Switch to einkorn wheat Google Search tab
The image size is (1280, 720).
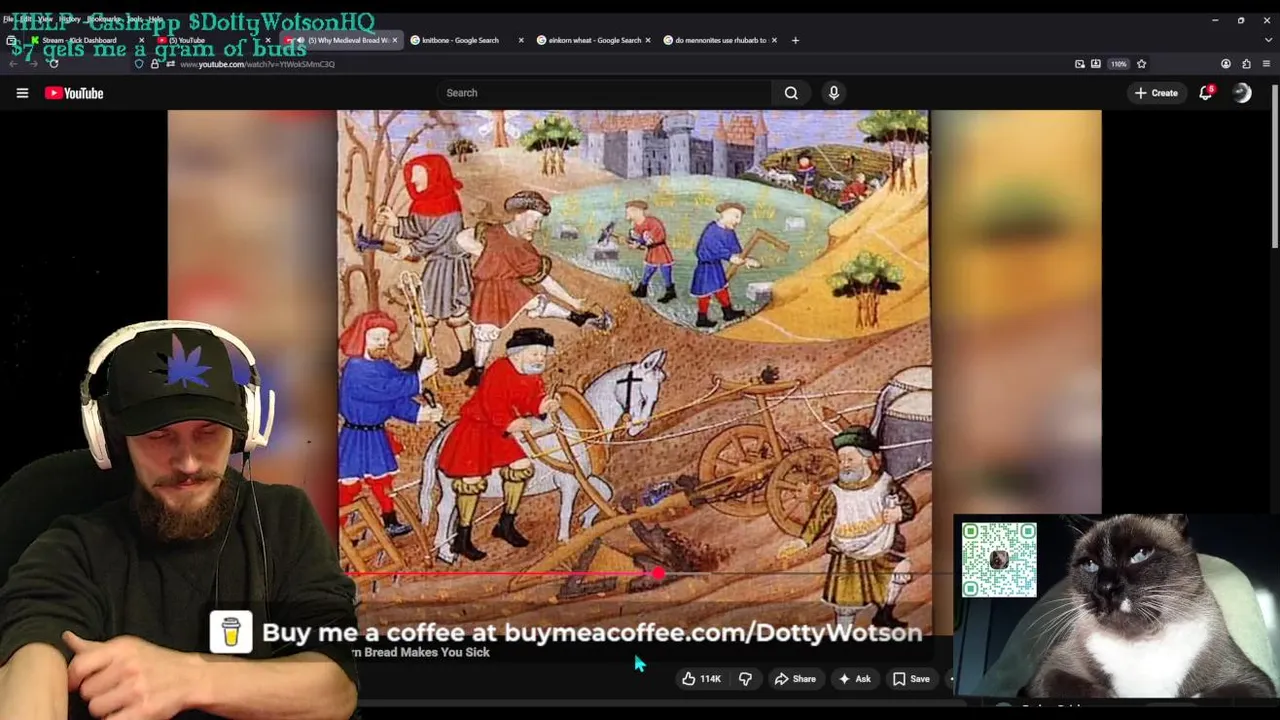click(x=594, y=40)
